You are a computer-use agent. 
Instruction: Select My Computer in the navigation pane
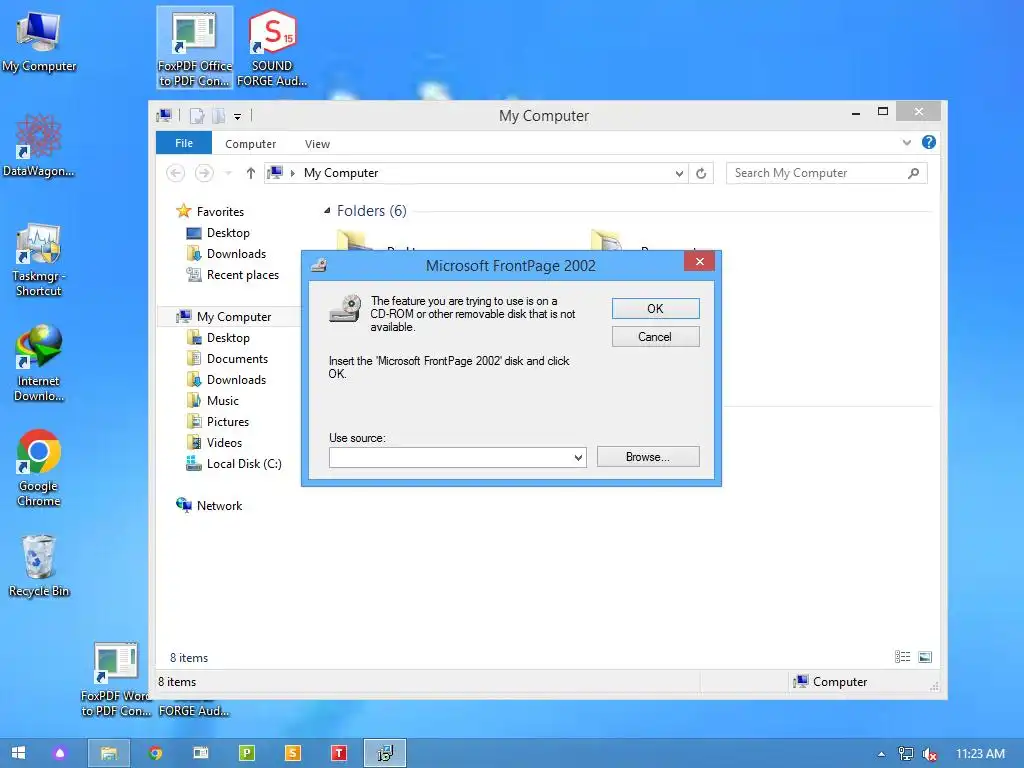233,317
